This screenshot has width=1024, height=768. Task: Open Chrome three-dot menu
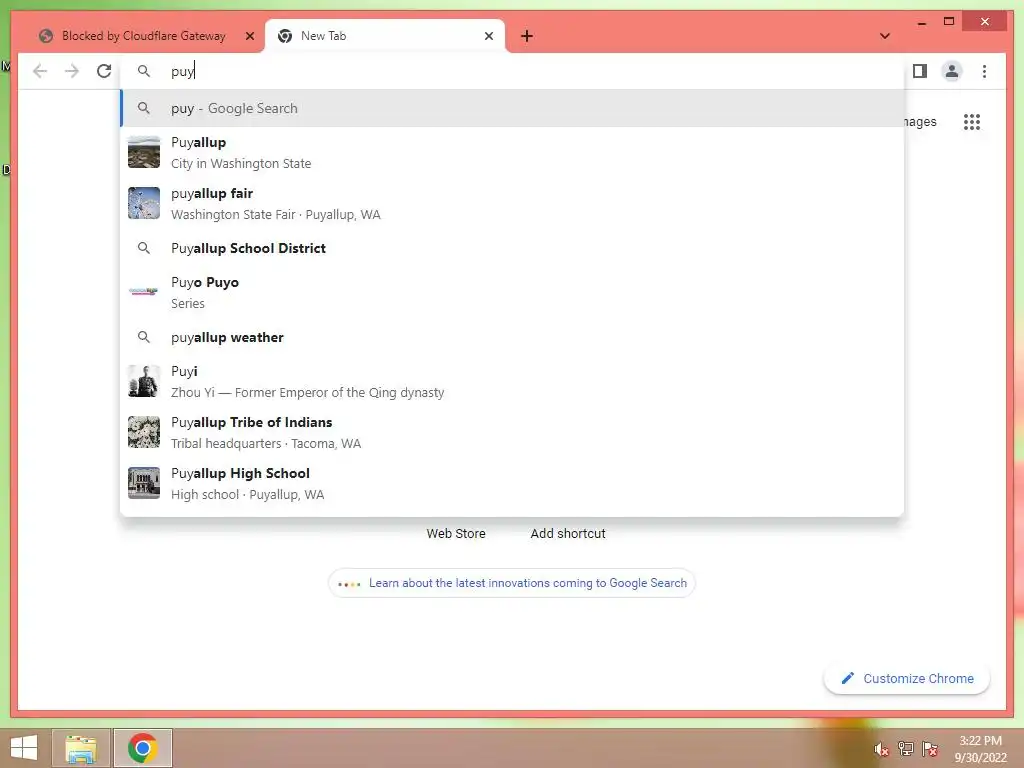tap(984, 71)
